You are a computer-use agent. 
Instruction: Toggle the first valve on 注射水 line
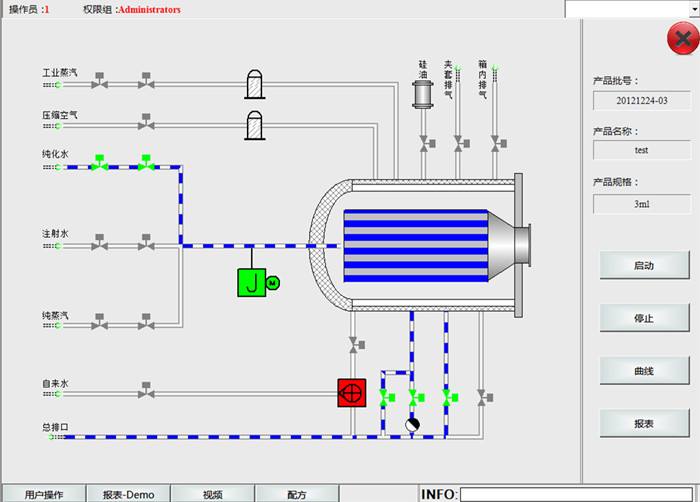[99, 243]
